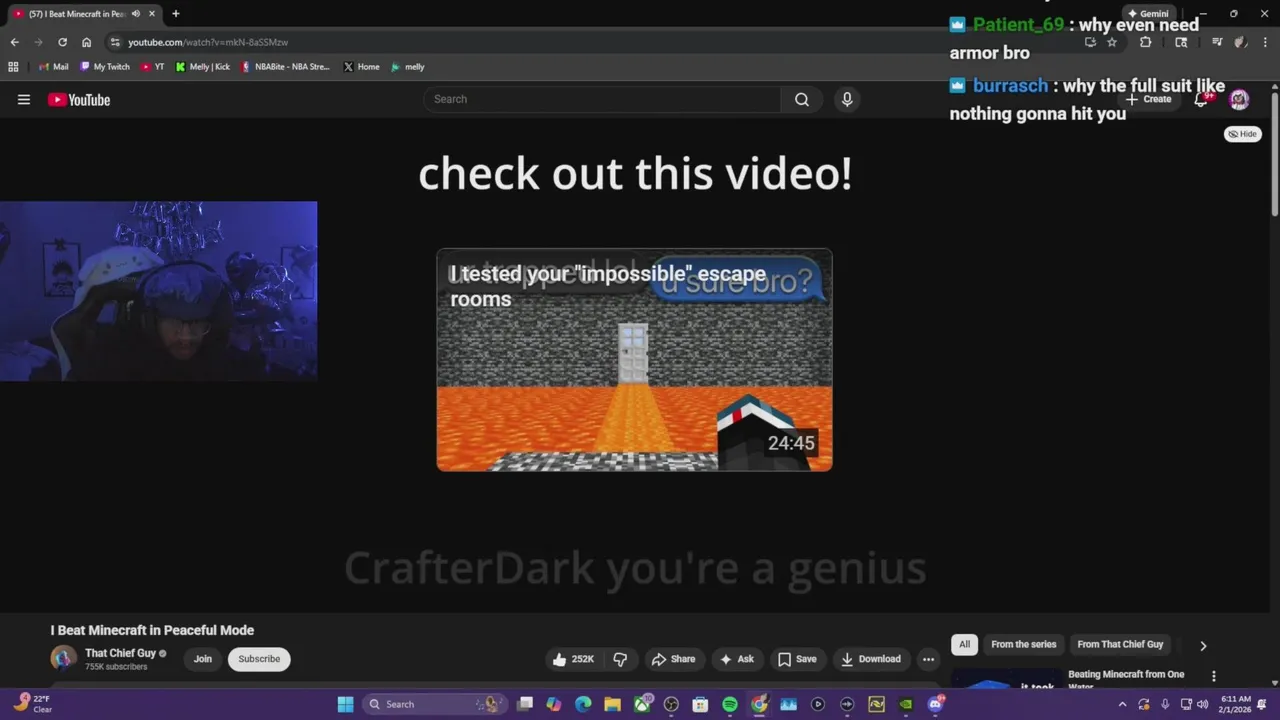Dislike the video with thumbs down

coord(621,659)
